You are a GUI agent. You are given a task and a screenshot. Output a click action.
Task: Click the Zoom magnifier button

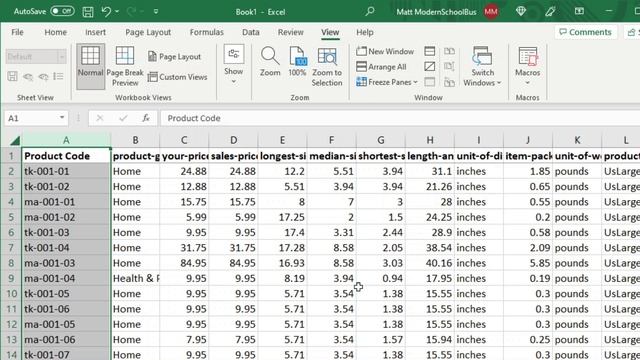(x=270, y=62)
